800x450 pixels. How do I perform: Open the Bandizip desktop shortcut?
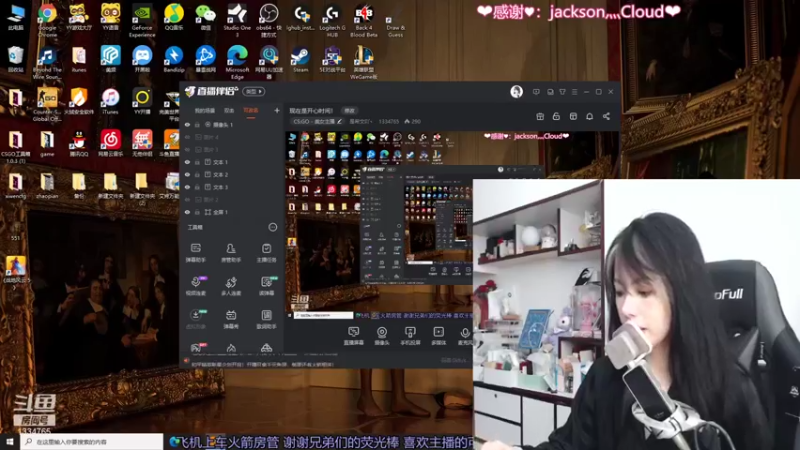[173, 59]
